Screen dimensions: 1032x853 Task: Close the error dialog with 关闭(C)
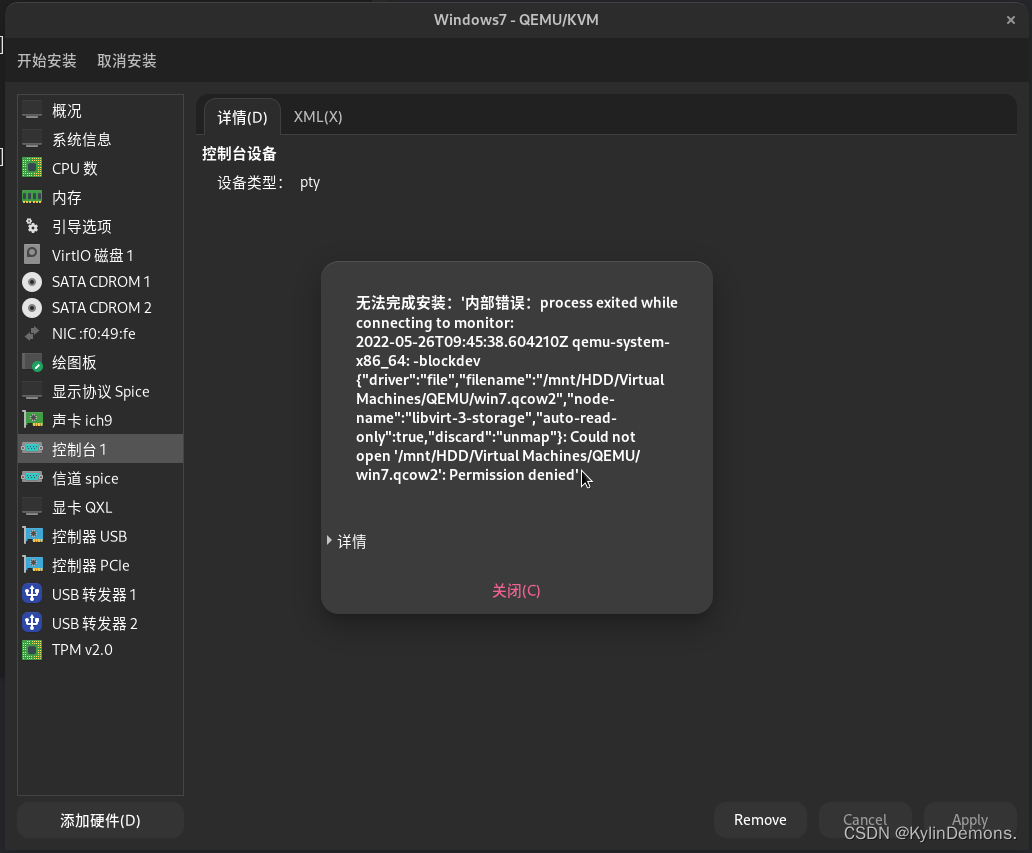click(x=516, y=590)
